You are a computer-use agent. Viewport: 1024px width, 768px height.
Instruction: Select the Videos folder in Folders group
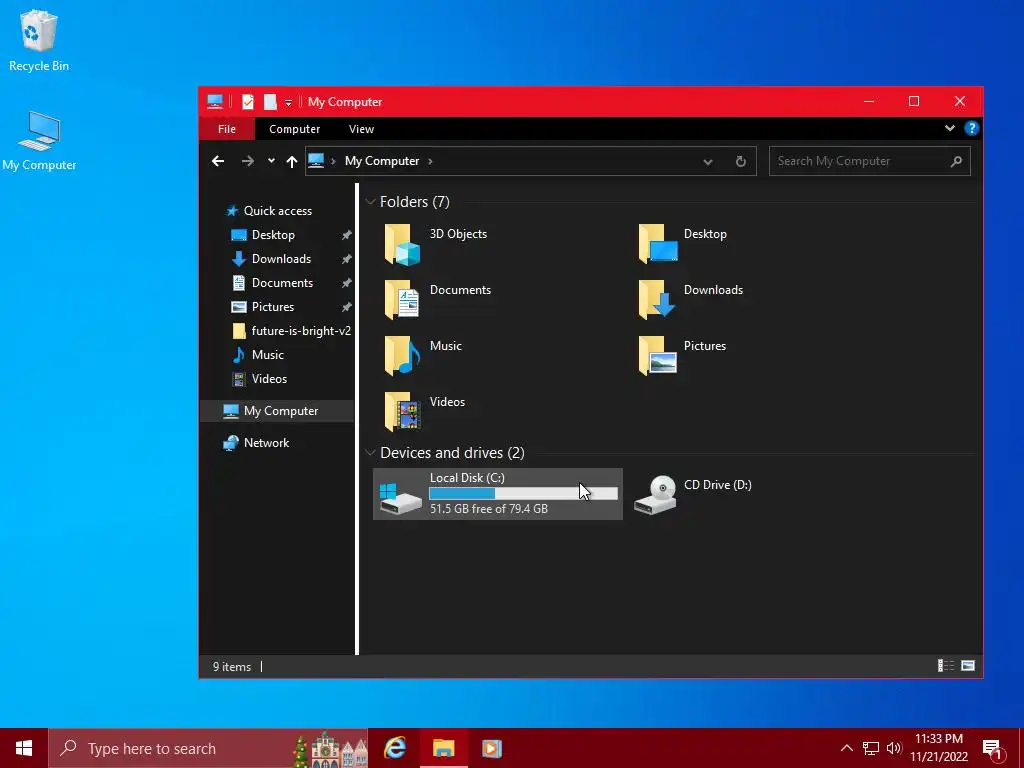point(424,411)
